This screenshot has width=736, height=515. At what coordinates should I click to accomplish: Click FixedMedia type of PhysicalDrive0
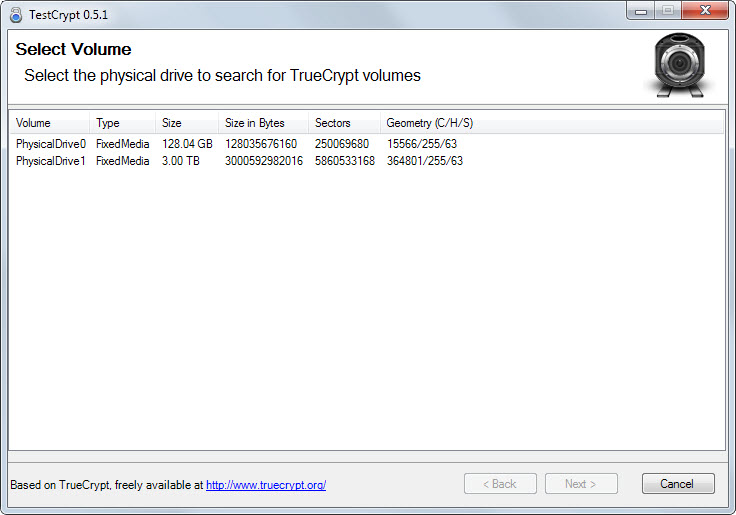(123, 144)
